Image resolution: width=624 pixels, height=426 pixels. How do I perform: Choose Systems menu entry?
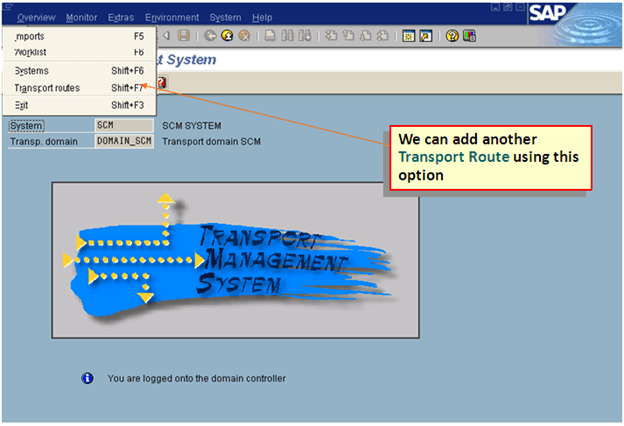point(79,71)
